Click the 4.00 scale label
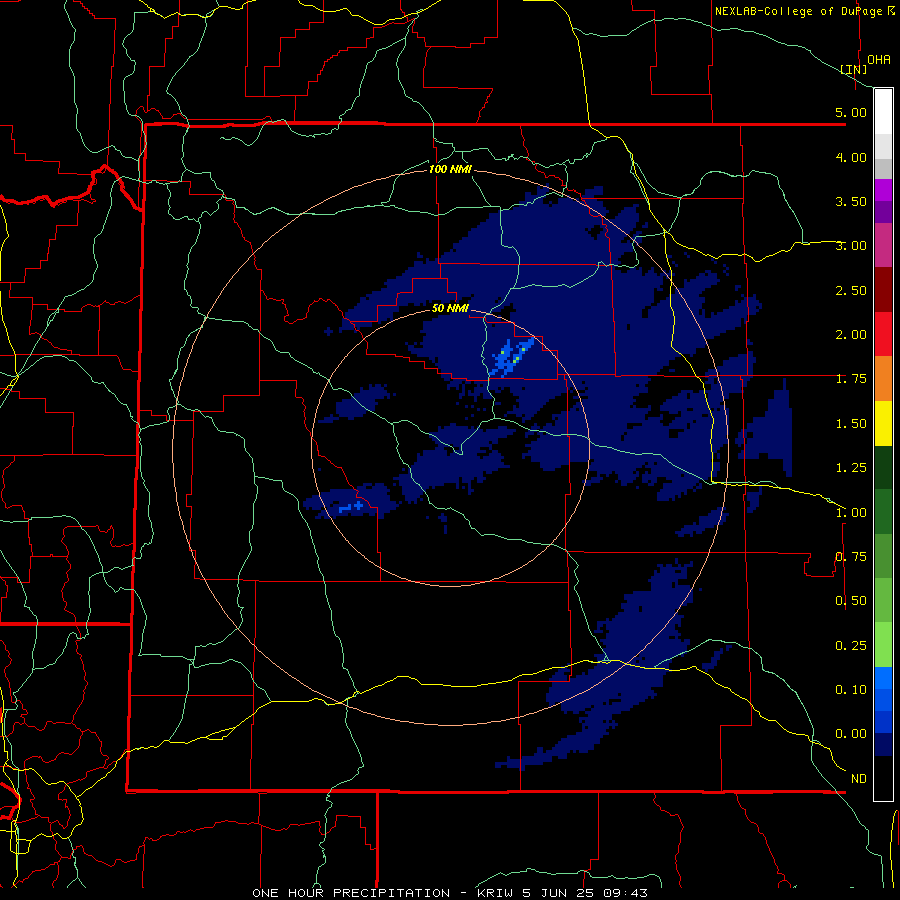The width and height of the screenshot is (900, 900). (x=851, y=157)
